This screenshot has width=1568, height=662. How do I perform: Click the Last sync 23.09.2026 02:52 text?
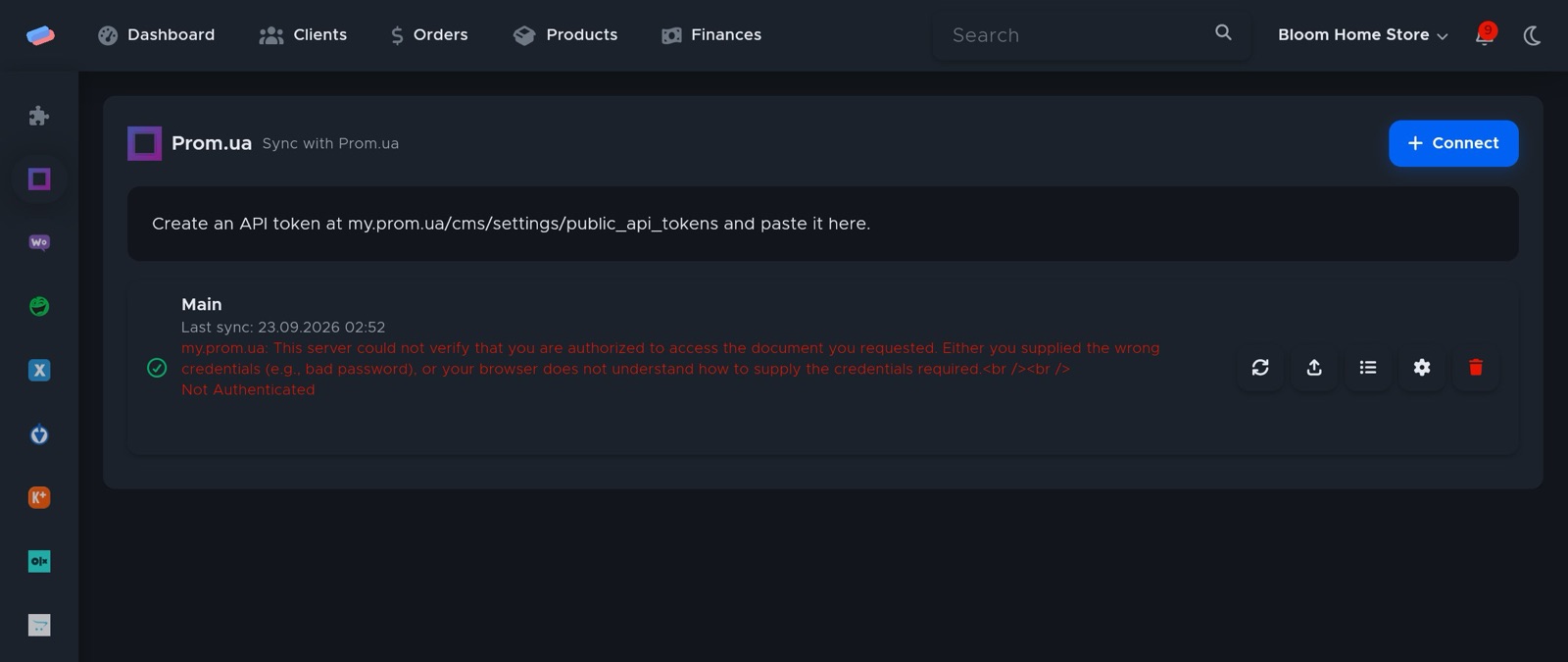click(x=283, y=328)
